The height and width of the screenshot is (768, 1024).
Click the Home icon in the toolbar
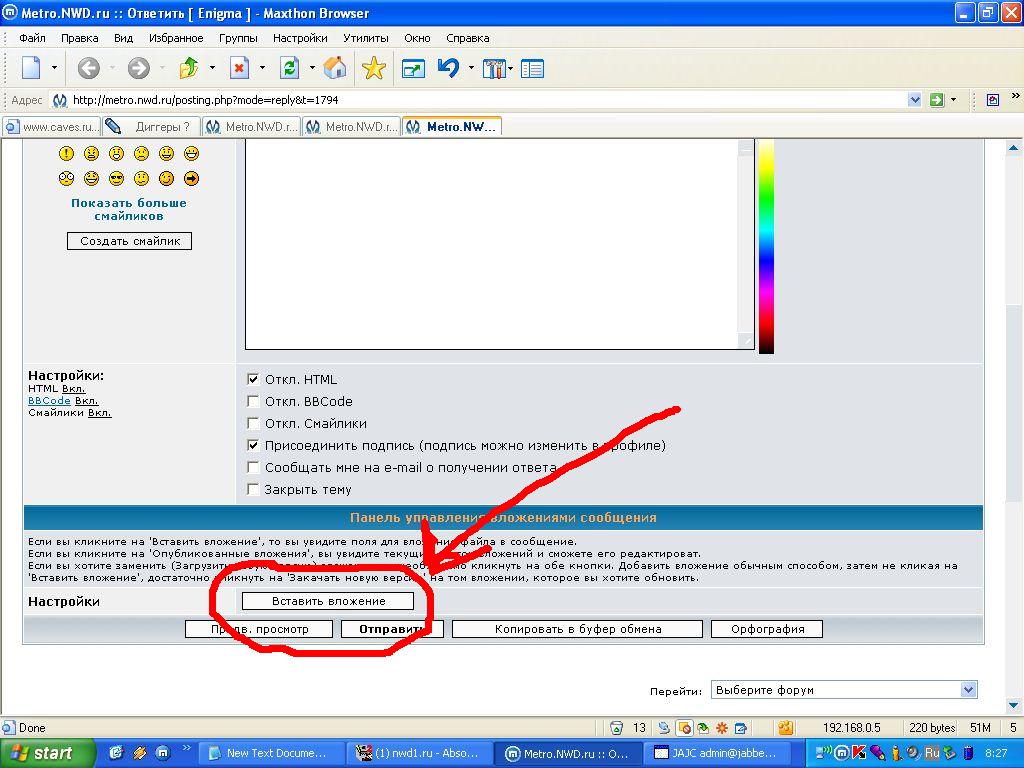point(335,68)
